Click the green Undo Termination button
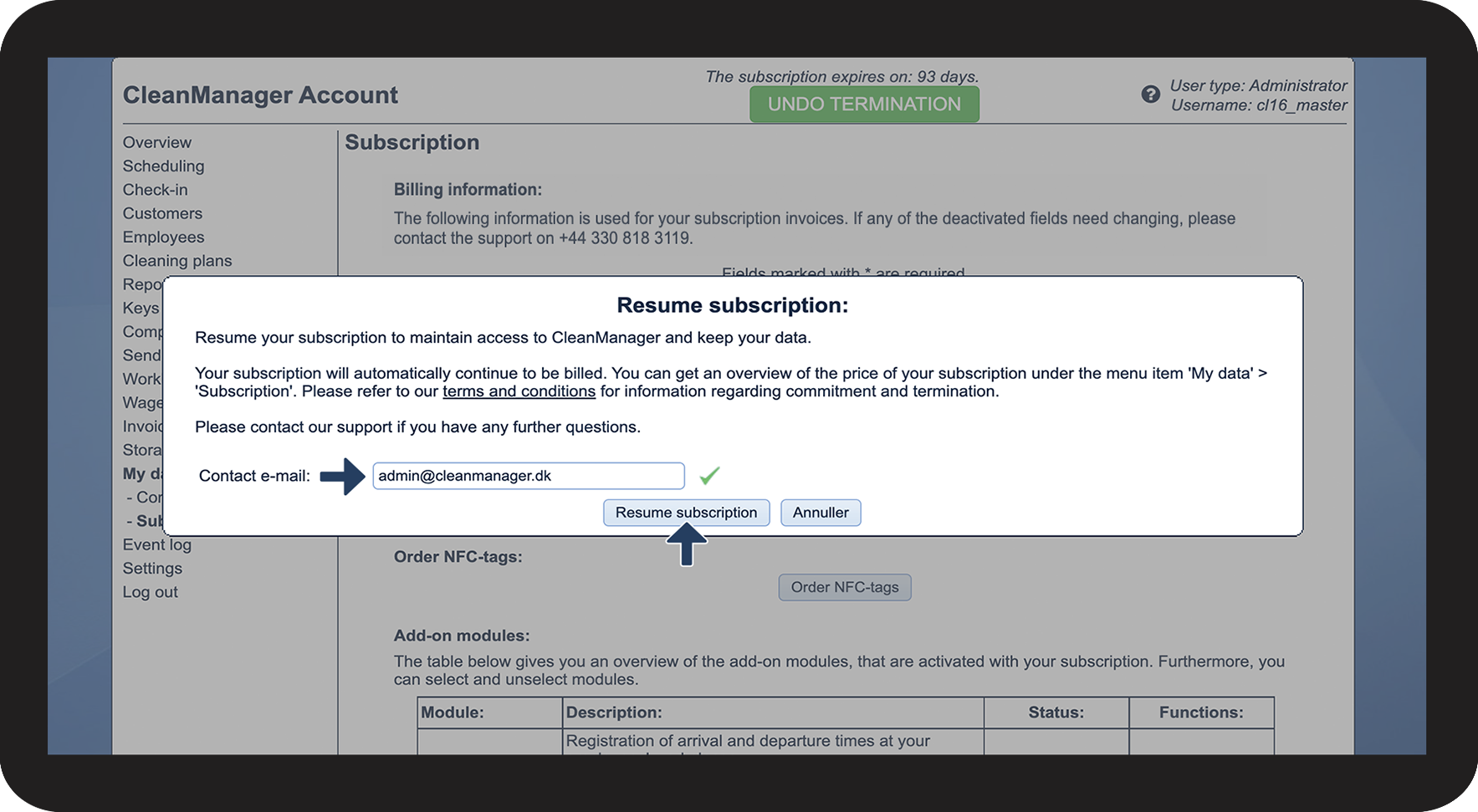The image size is (1478, 812). click(864, 105)
